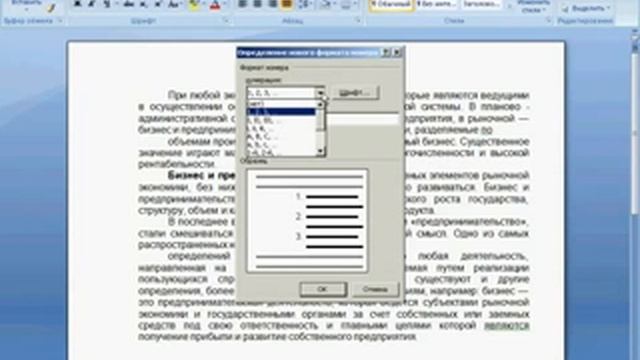The height and width of the screenshot is (360, 640).
Task: Expand the borders arrow
Action: click(354, 4)
